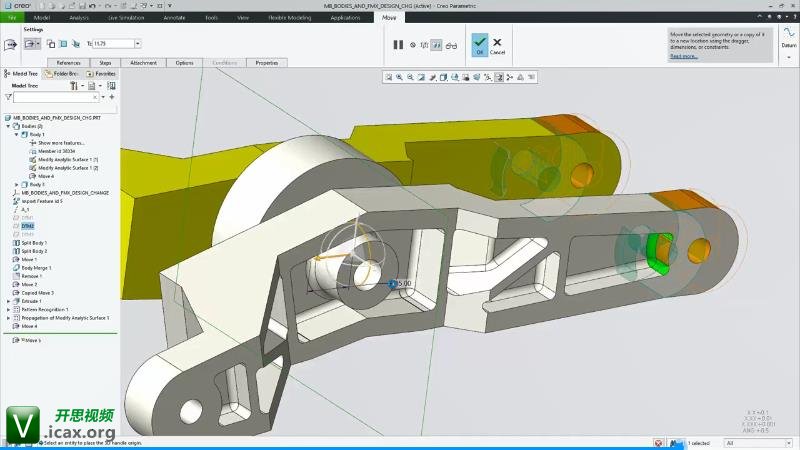Screen dimensions: 800x450
Task: Expand the Extrude 1 feature node
Action: pyautogui.click(x=9, y=301)
